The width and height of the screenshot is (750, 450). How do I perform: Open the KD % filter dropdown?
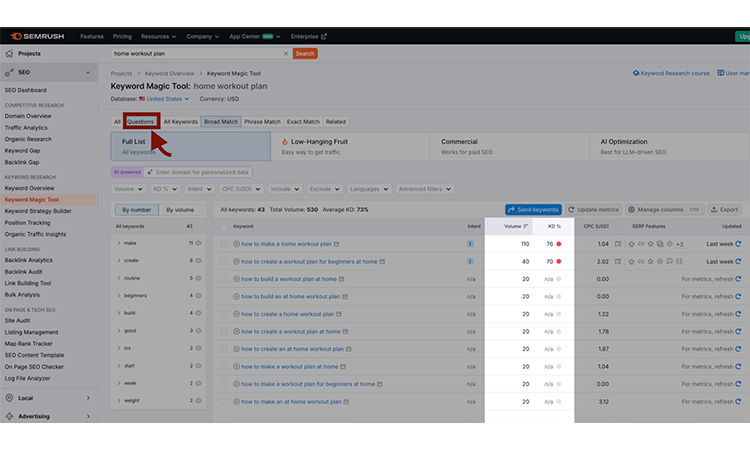165,189
